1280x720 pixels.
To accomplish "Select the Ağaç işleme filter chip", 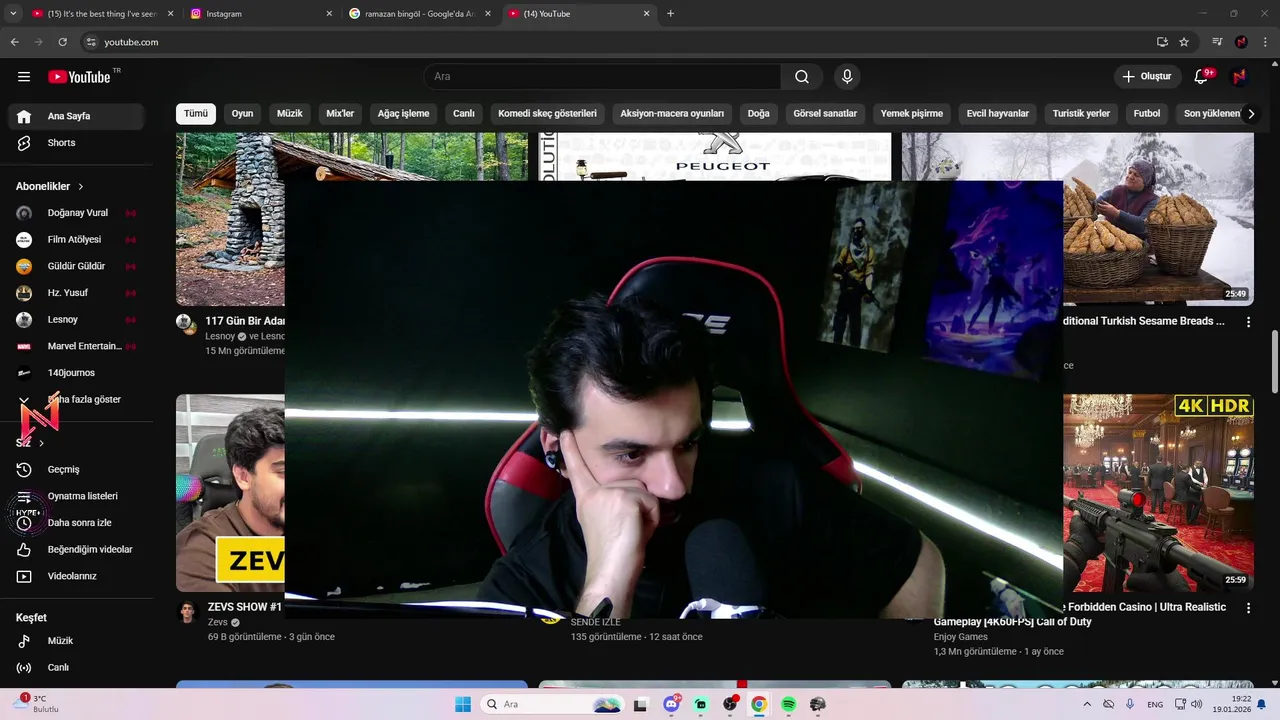I will pos(404,114).
